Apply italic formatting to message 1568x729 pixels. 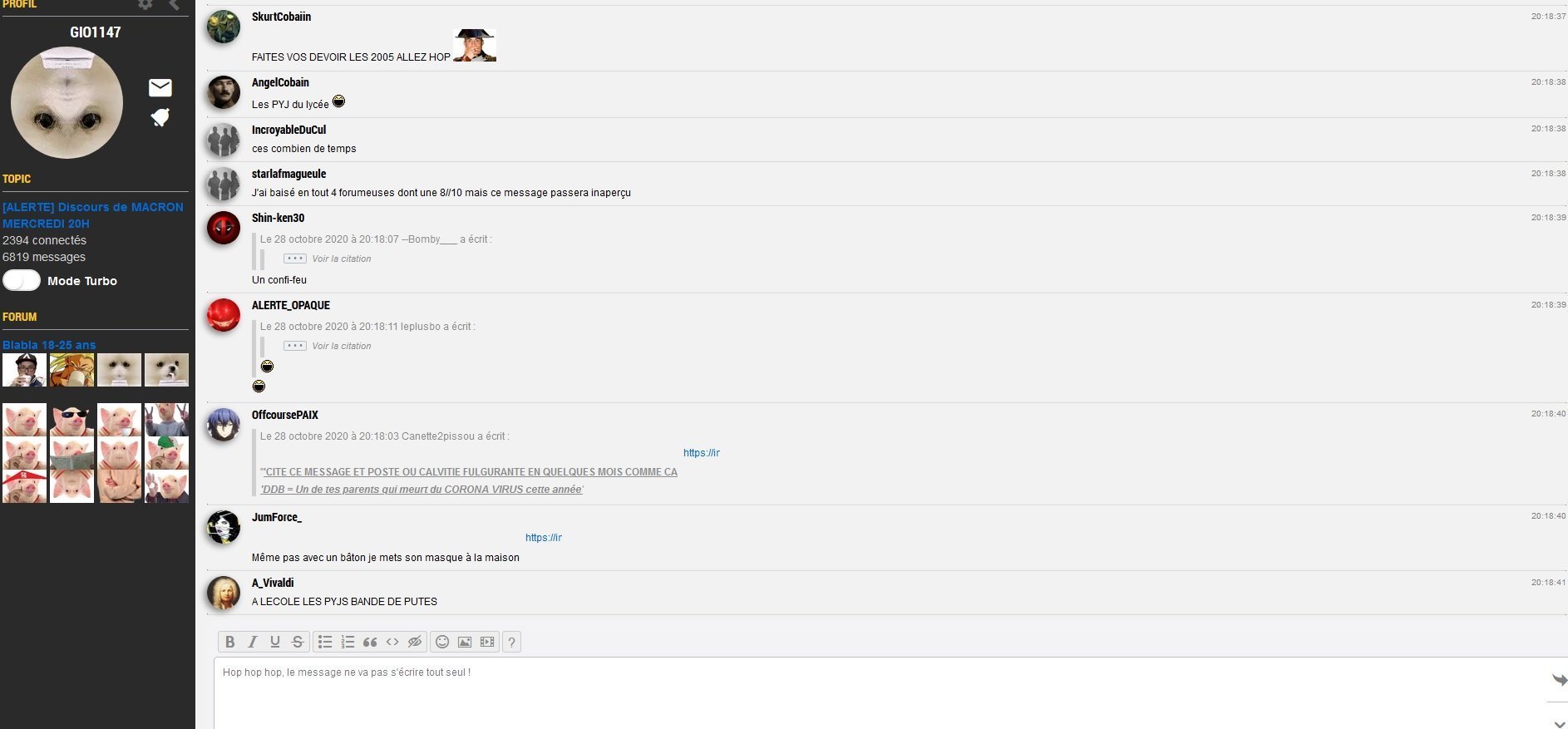[x=253, y=642]
